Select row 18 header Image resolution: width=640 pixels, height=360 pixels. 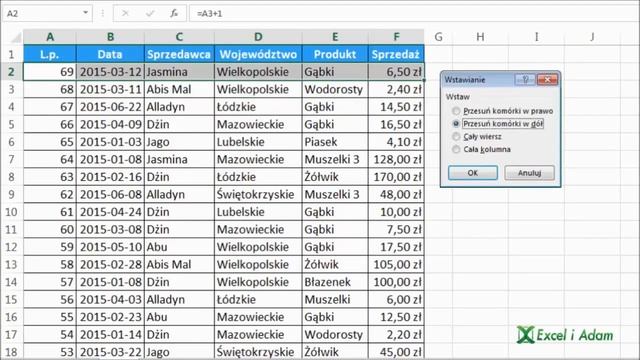(x=11, y=352)
